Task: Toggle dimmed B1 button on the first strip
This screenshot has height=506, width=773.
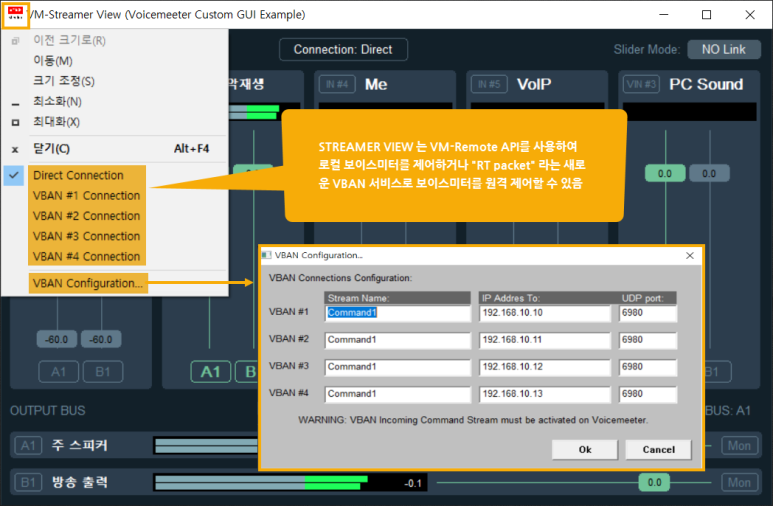Action: coord(103,372)
